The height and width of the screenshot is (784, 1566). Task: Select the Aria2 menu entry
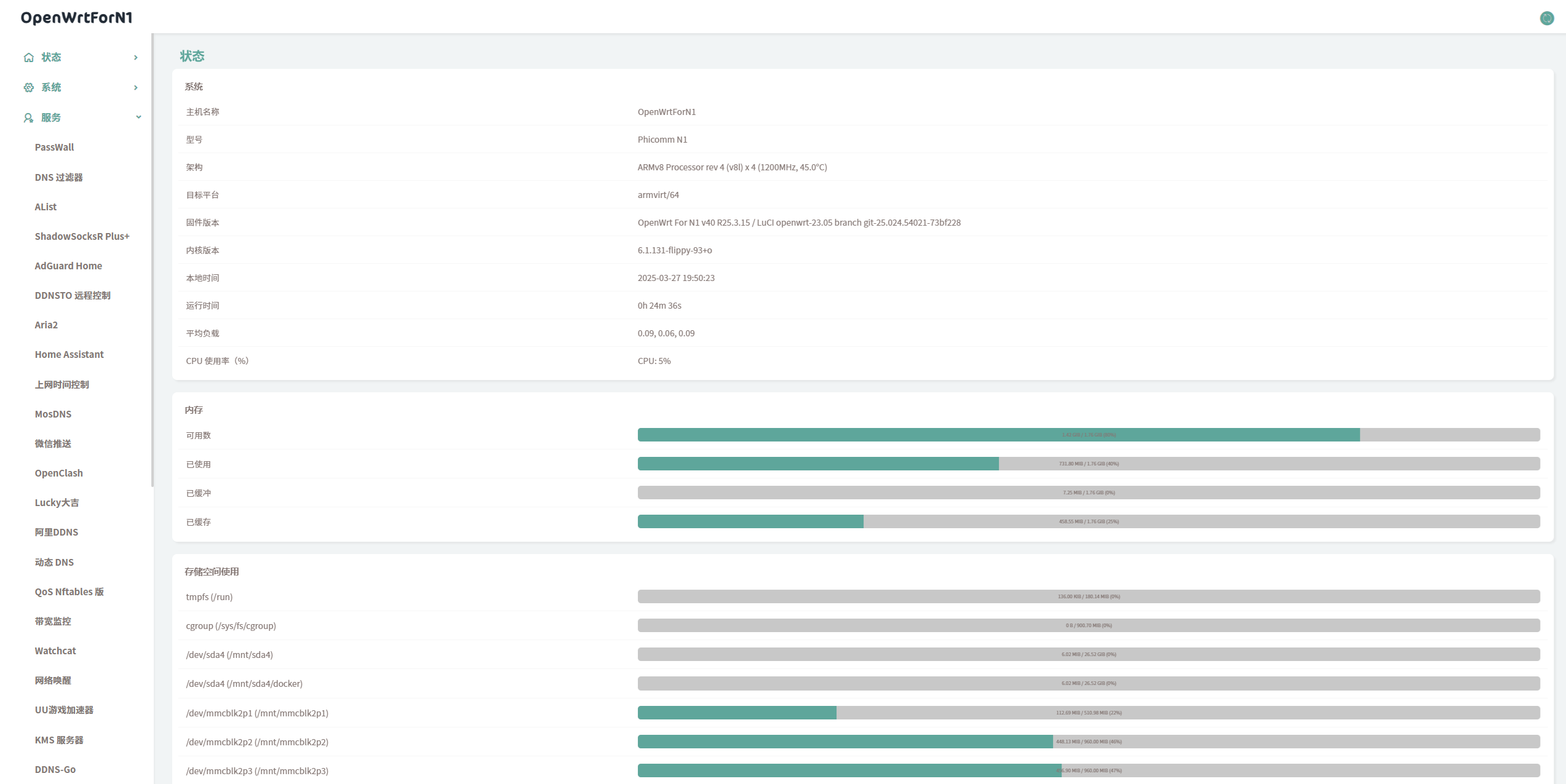coord(46,325)
